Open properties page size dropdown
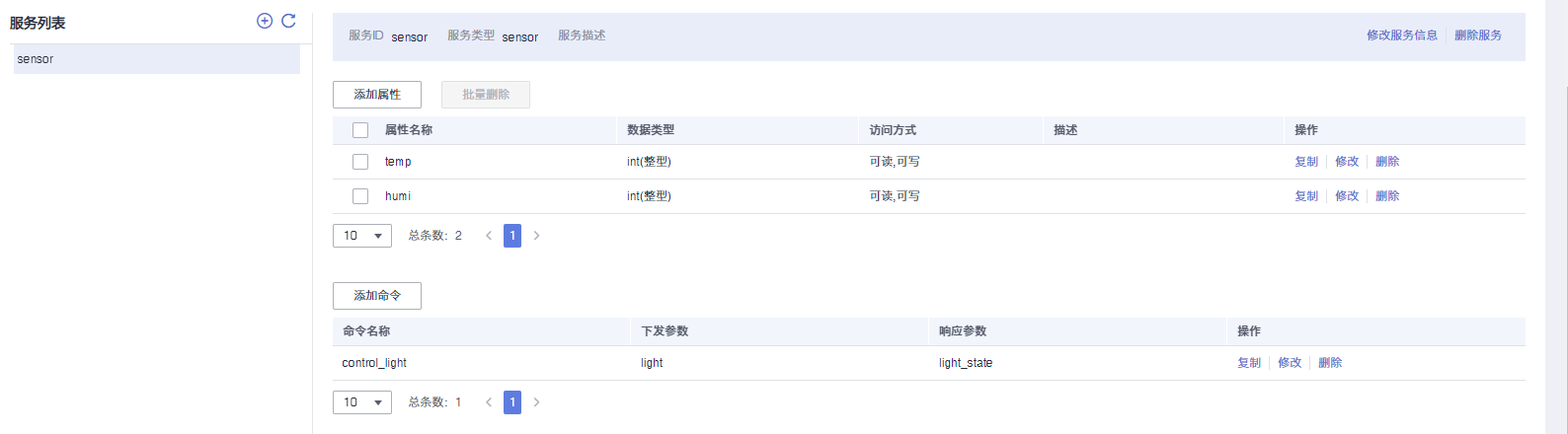The height and width of the screenshot is (434, 1568). (x=362, y=236)
